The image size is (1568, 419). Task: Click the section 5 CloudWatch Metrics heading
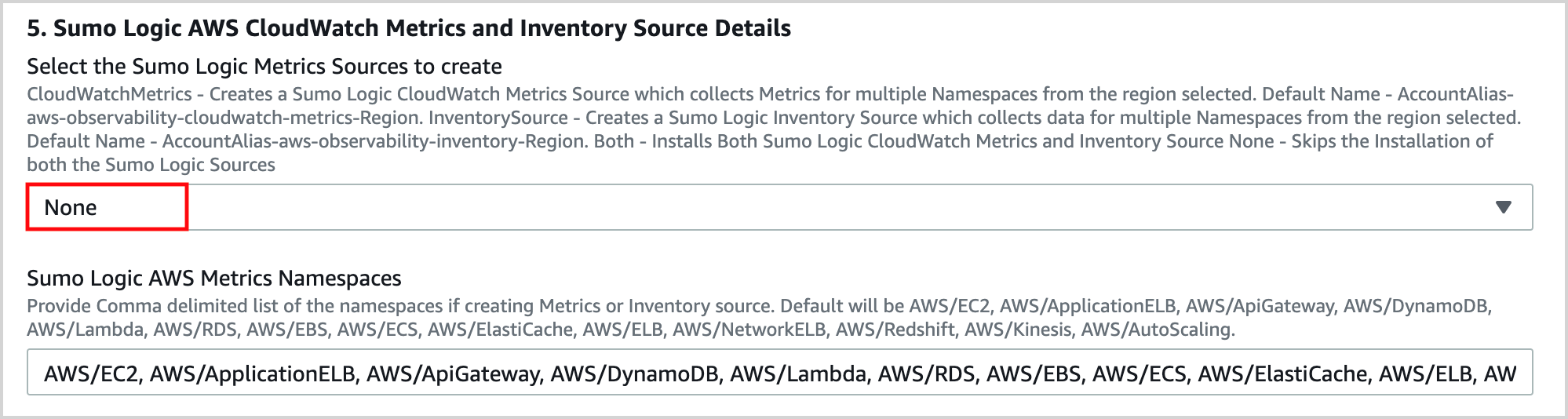[408, 28]
